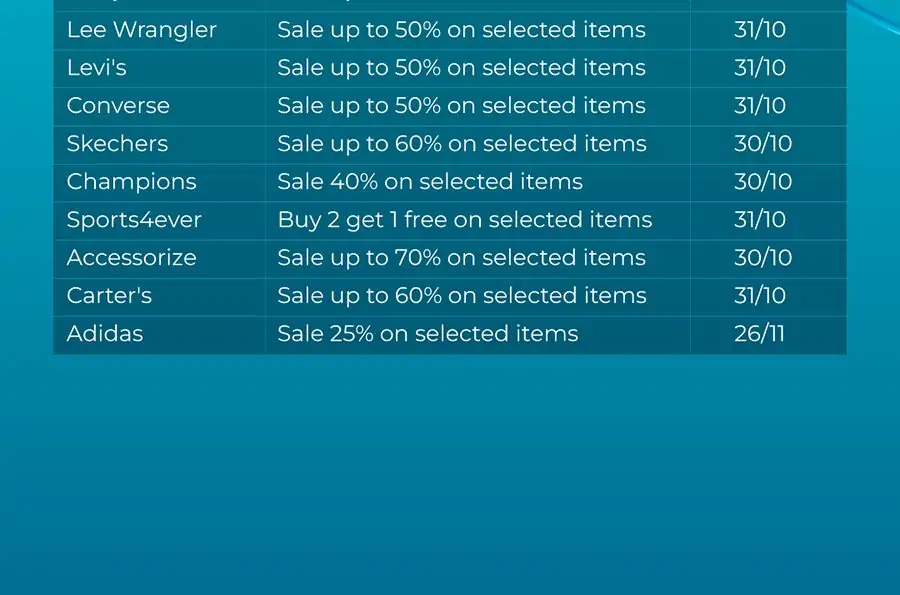Screen dimensions: 900x595
Task: Select the Carter's brand name
Action: point(109,295)
